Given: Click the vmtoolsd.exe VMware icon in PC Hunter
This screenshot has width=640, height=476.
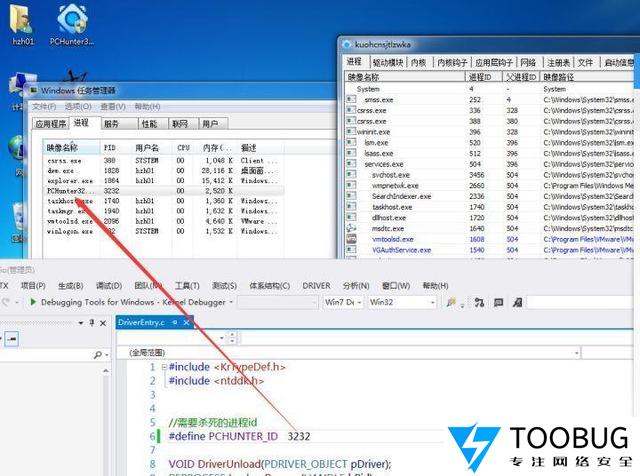Looking at the screenshot, I should point(351,239).
